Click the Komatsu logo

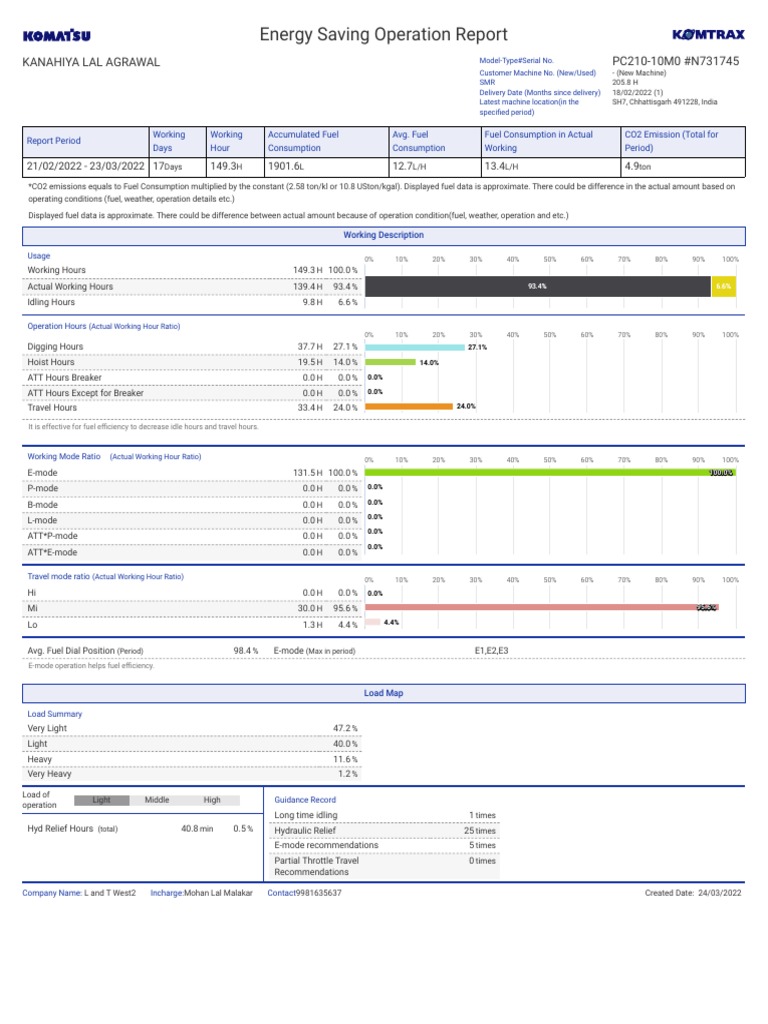tap(57, 35)
